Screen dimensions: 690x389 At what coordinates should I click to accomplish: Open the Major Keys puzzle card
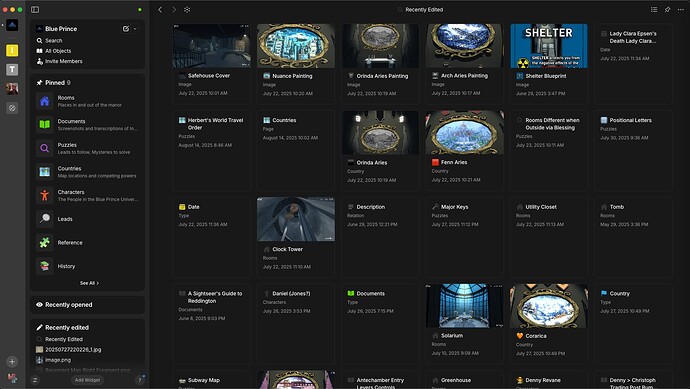[465, 237]
